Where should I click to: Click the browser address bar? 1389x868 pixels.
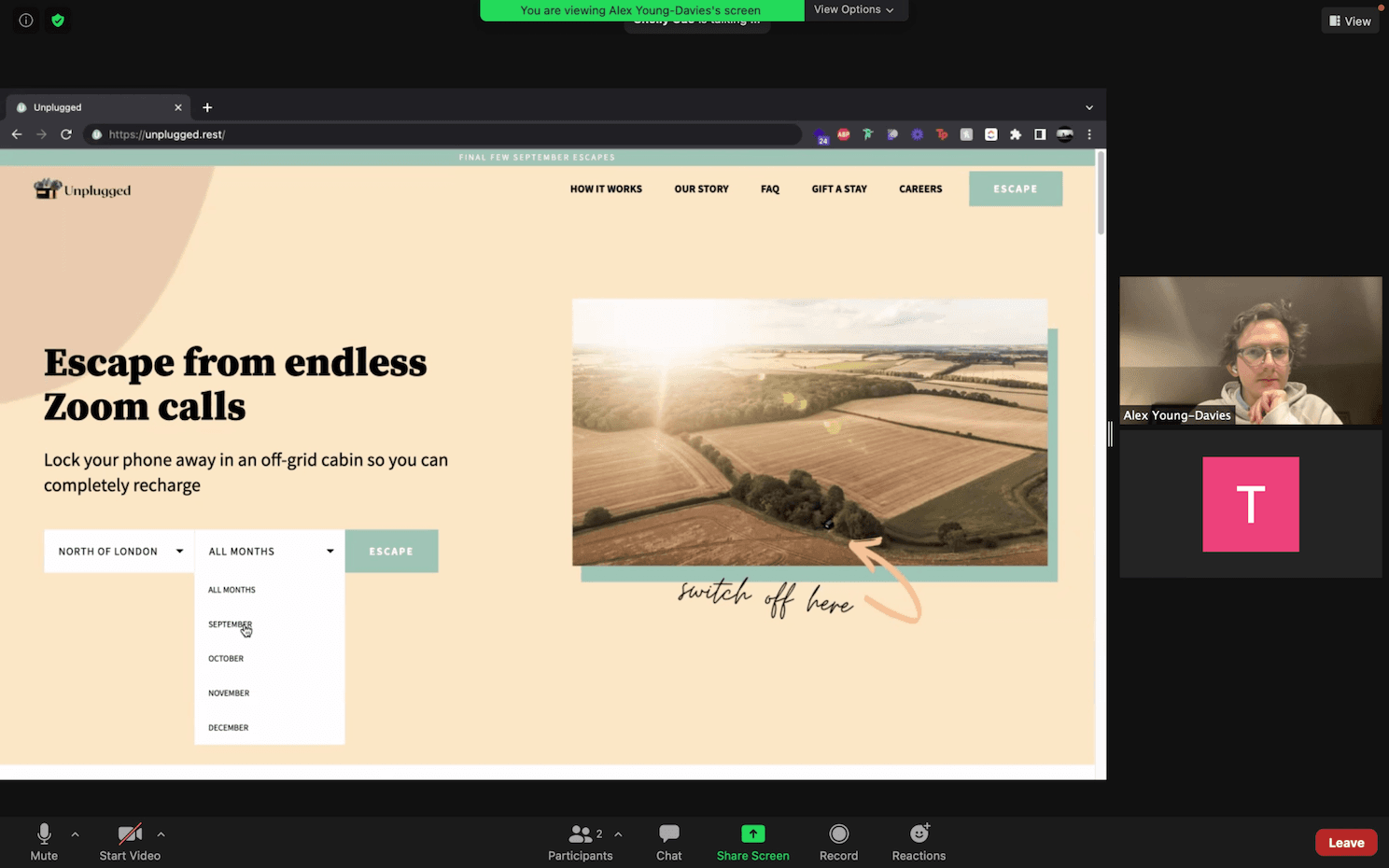[x=442, y=134]
